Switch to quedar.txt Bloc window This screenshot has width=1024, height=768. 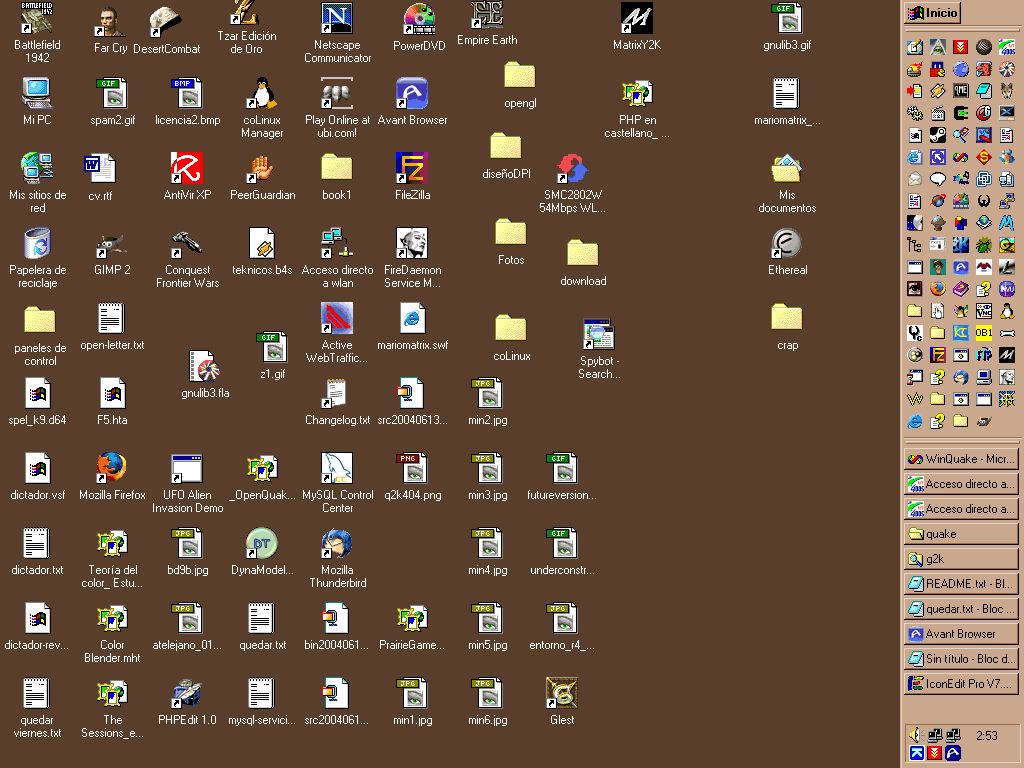coord(961,609)
